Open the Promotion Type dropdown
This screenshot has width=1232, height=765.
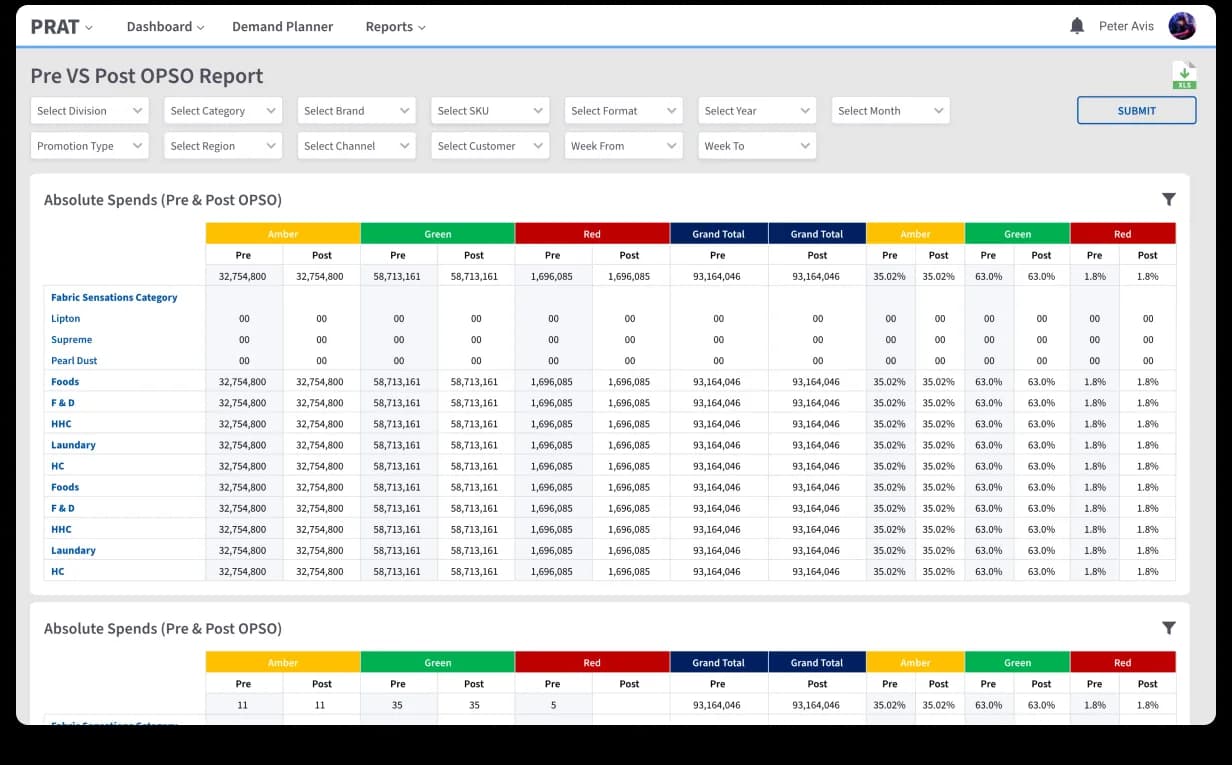pyautogui.click(x=90, y=146)
